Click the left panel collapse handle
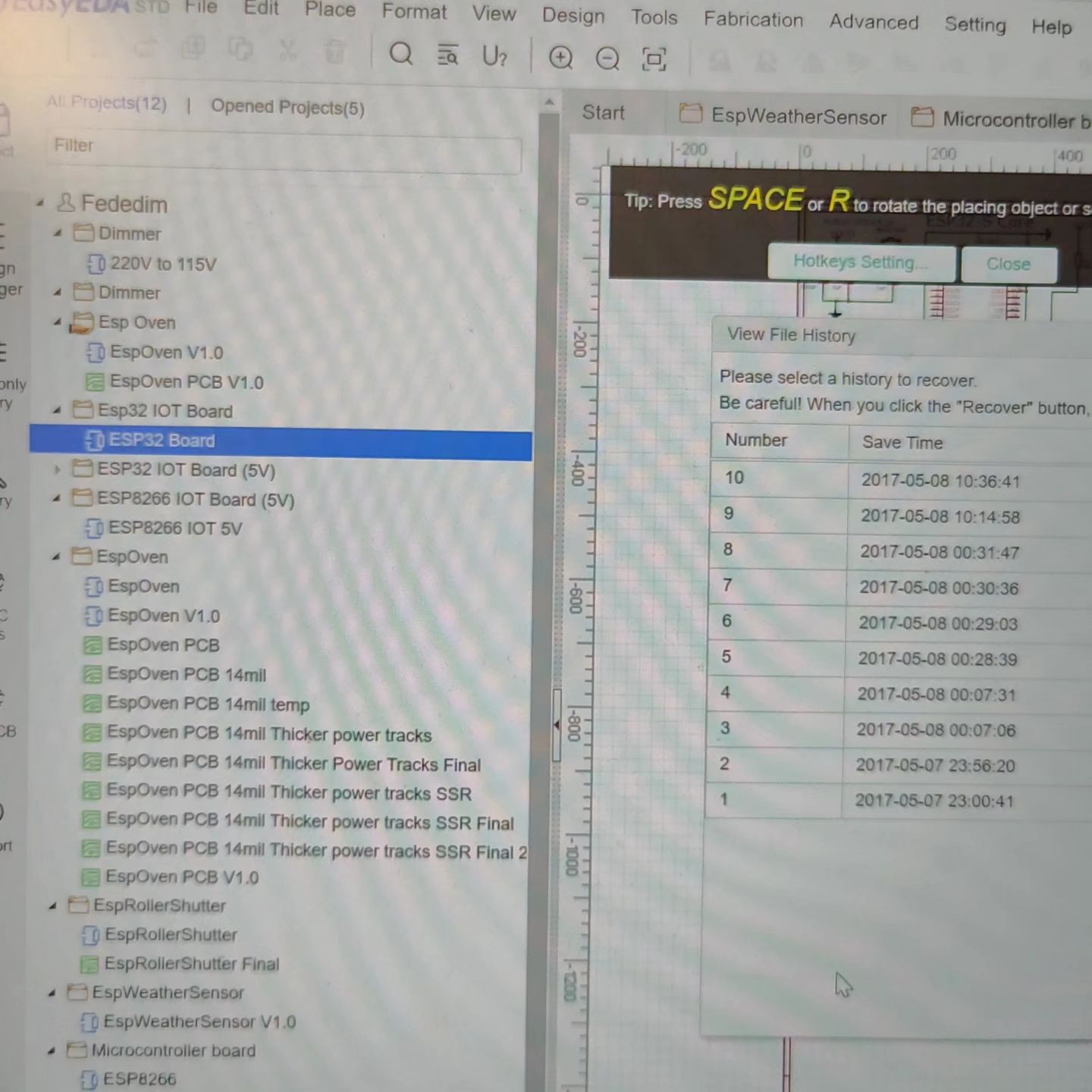 pos(556,725)
